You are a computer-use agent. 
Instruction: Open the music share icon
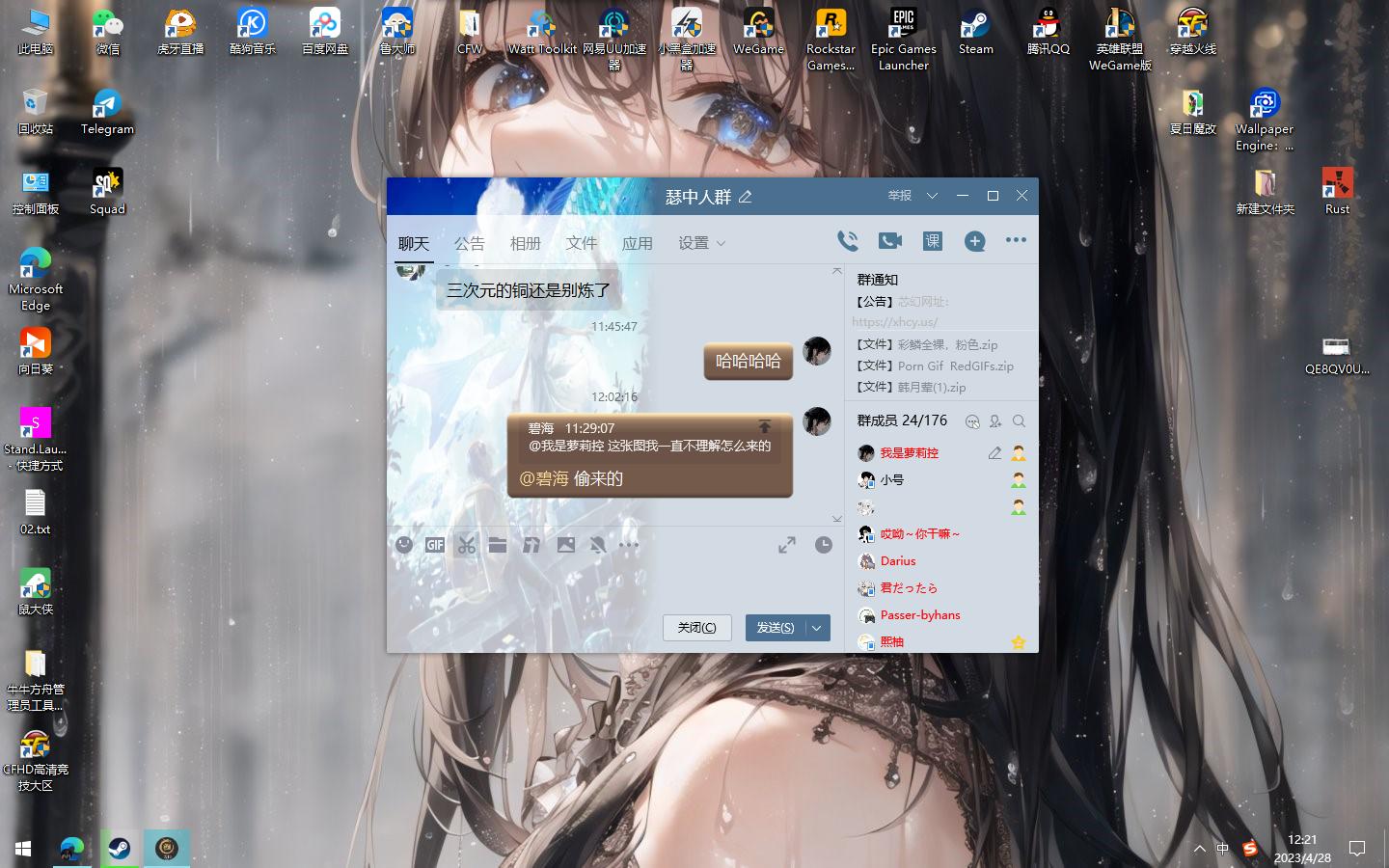(531, 545)
